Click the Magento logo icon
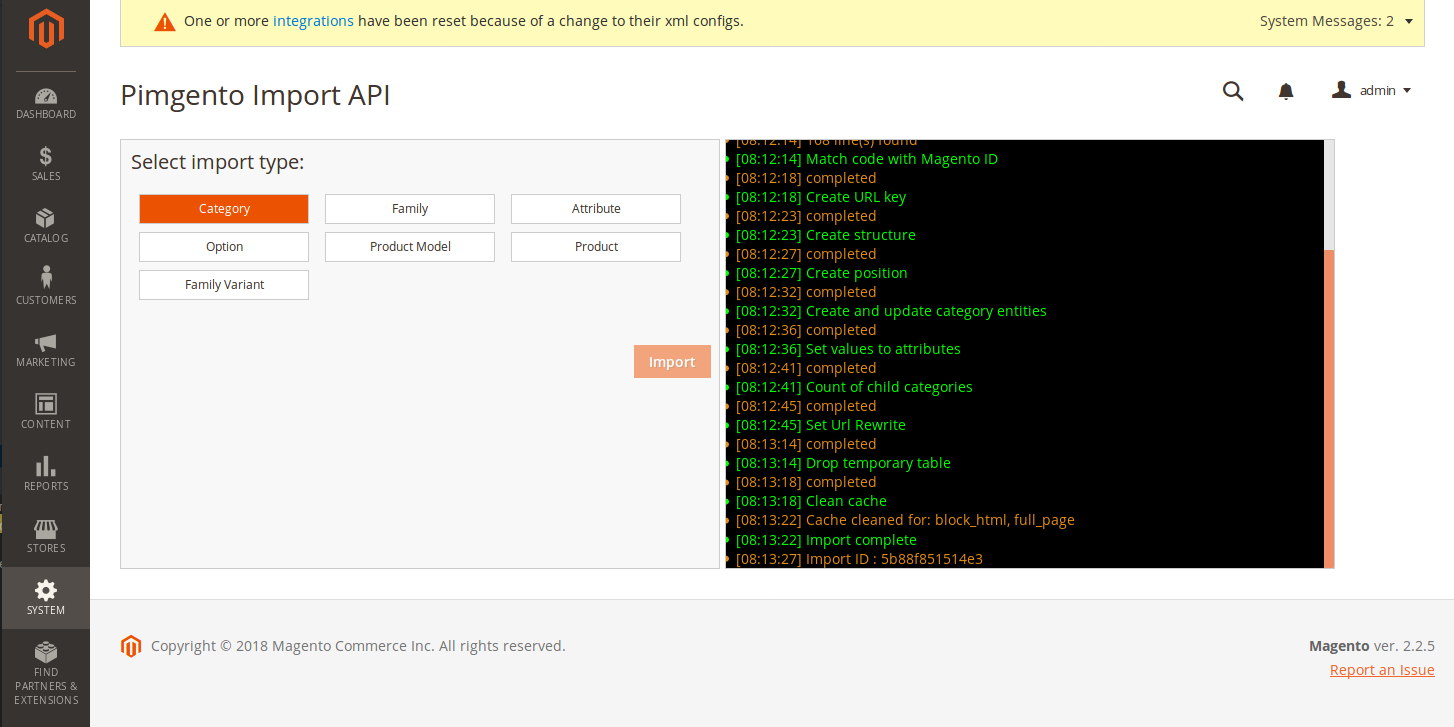Screen dimensions: 1454x727 45,30
